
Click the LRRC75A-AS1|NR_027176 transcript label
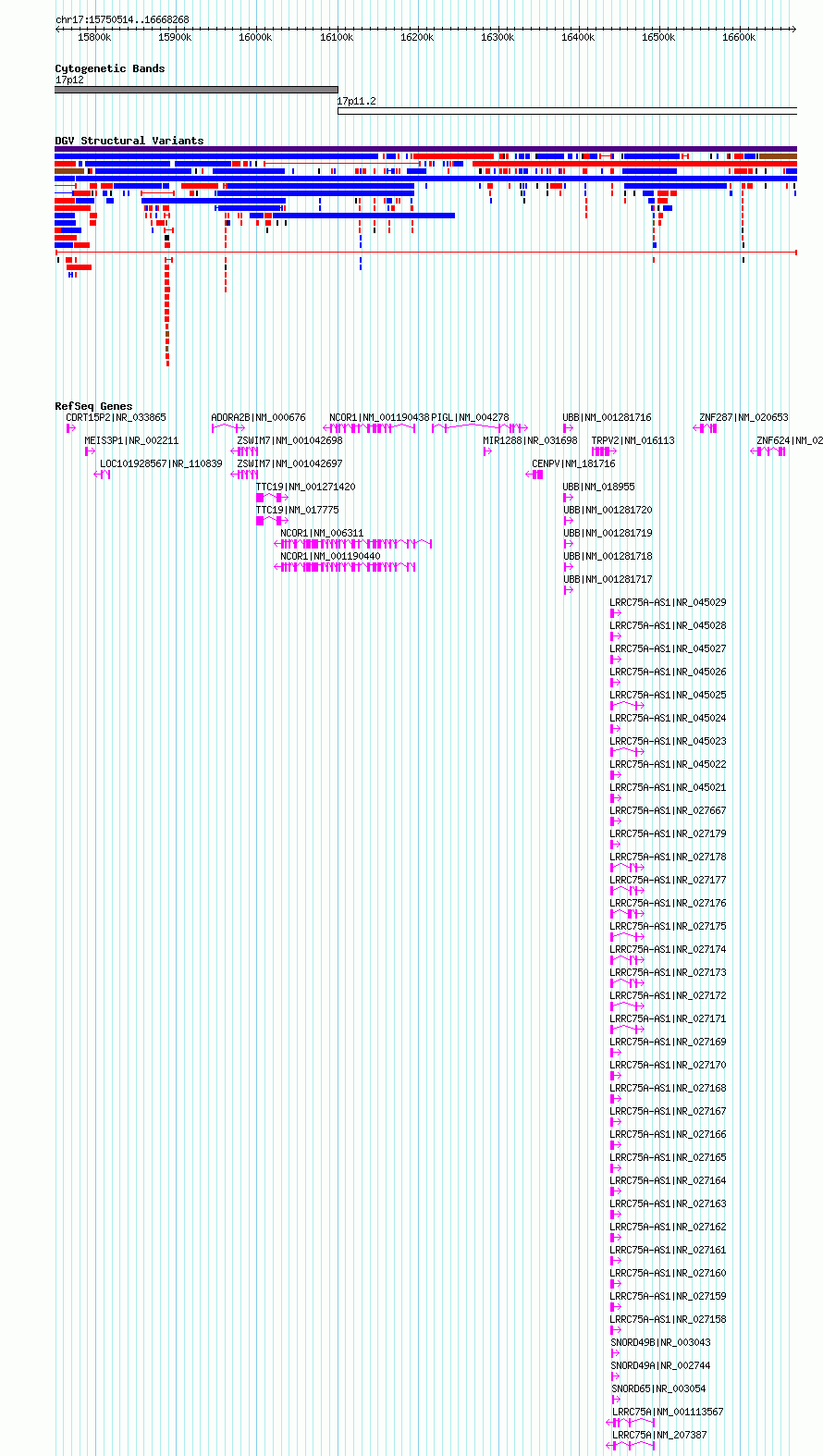pyautogui.click(x=668, y=903)
